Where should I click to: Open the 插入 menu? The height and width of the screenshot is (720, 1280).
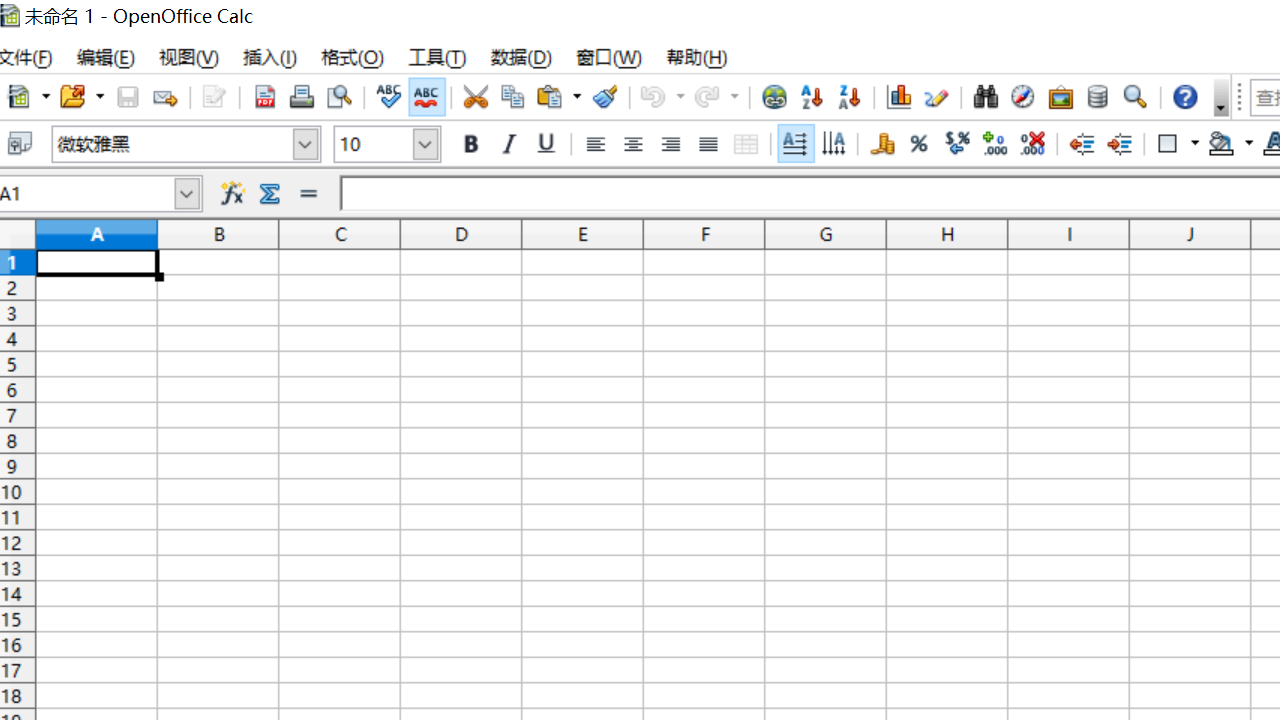point(270,58)
